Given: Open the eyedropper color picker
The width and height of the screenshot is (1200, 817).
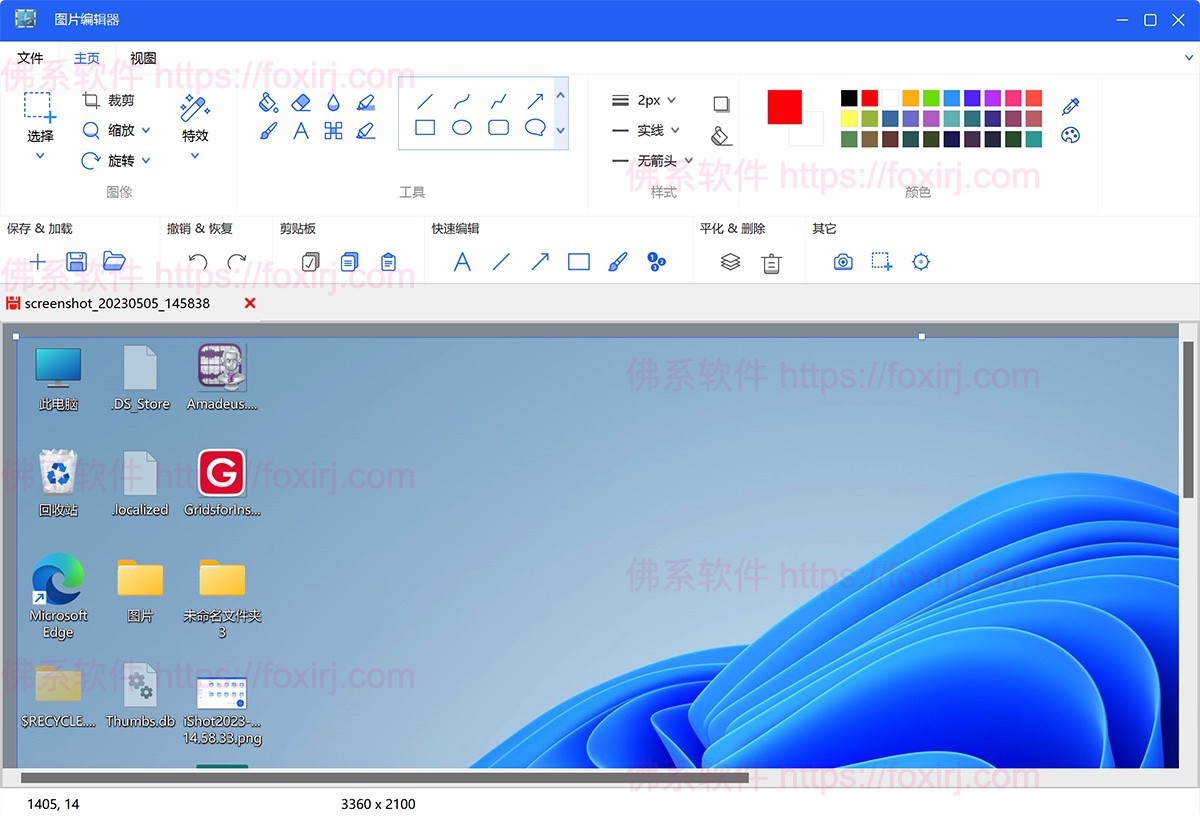Looking at the screenshot, I should click(x=1070, y=105).
